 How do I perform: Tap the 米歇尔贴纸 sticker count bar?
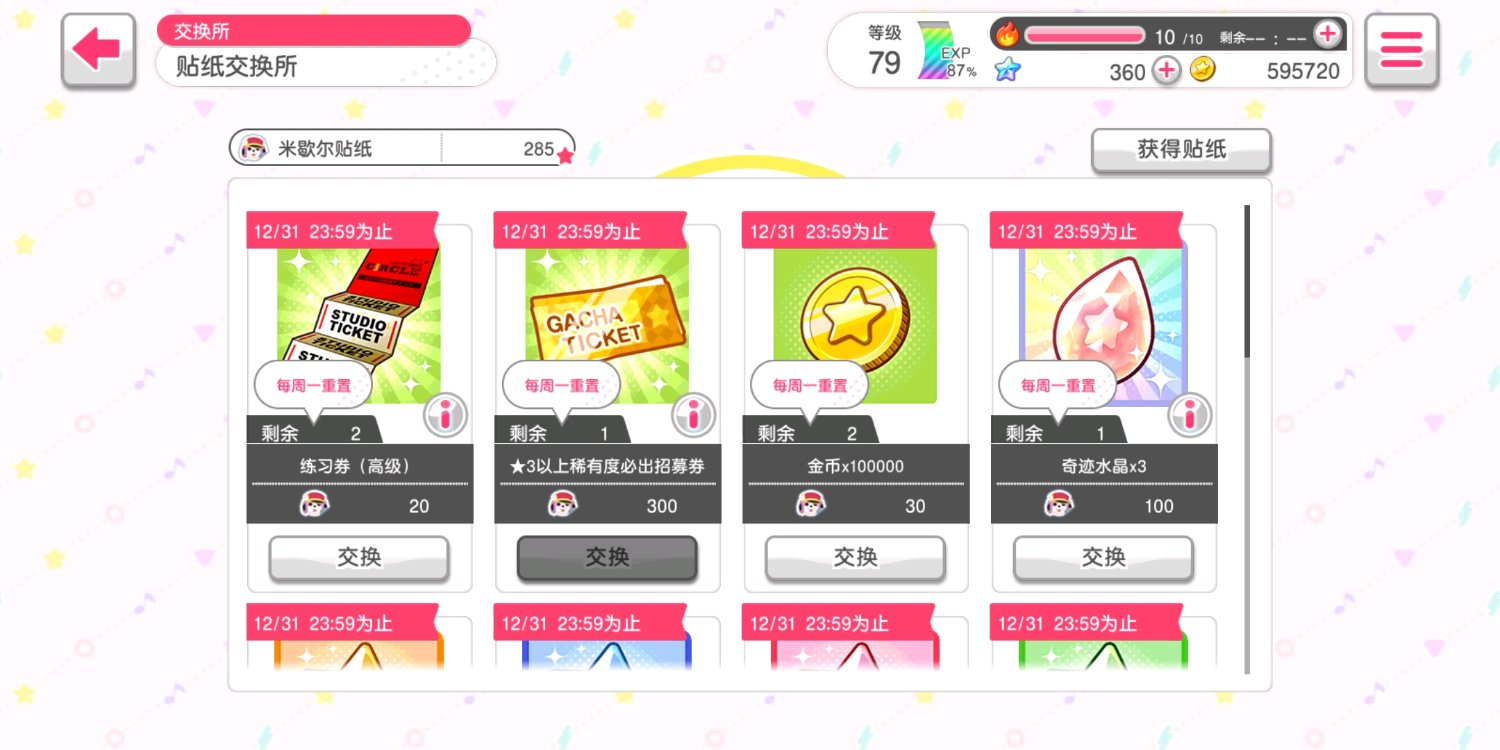tap(402, 149)
